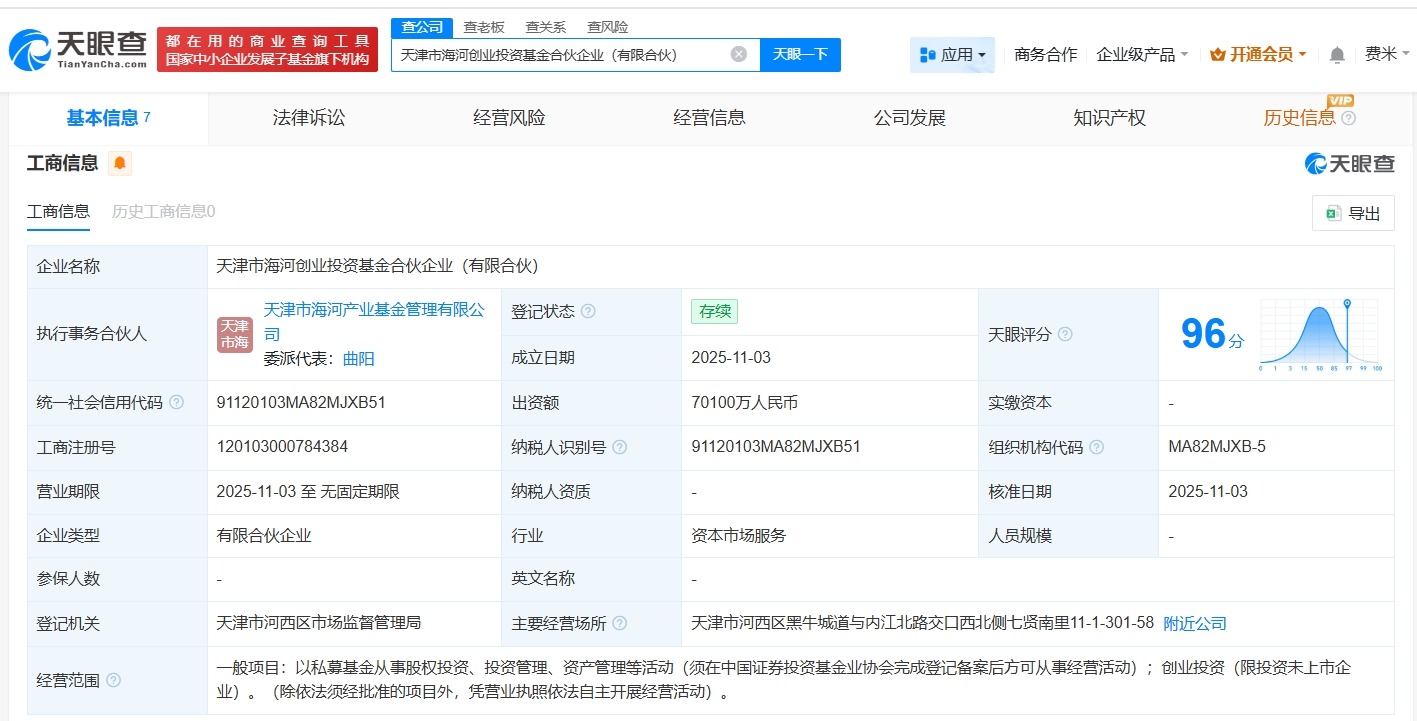This screenshot has height=721, width=1417.
Task: Open the 费米 account dropdown
Action: coord(1386,54)
